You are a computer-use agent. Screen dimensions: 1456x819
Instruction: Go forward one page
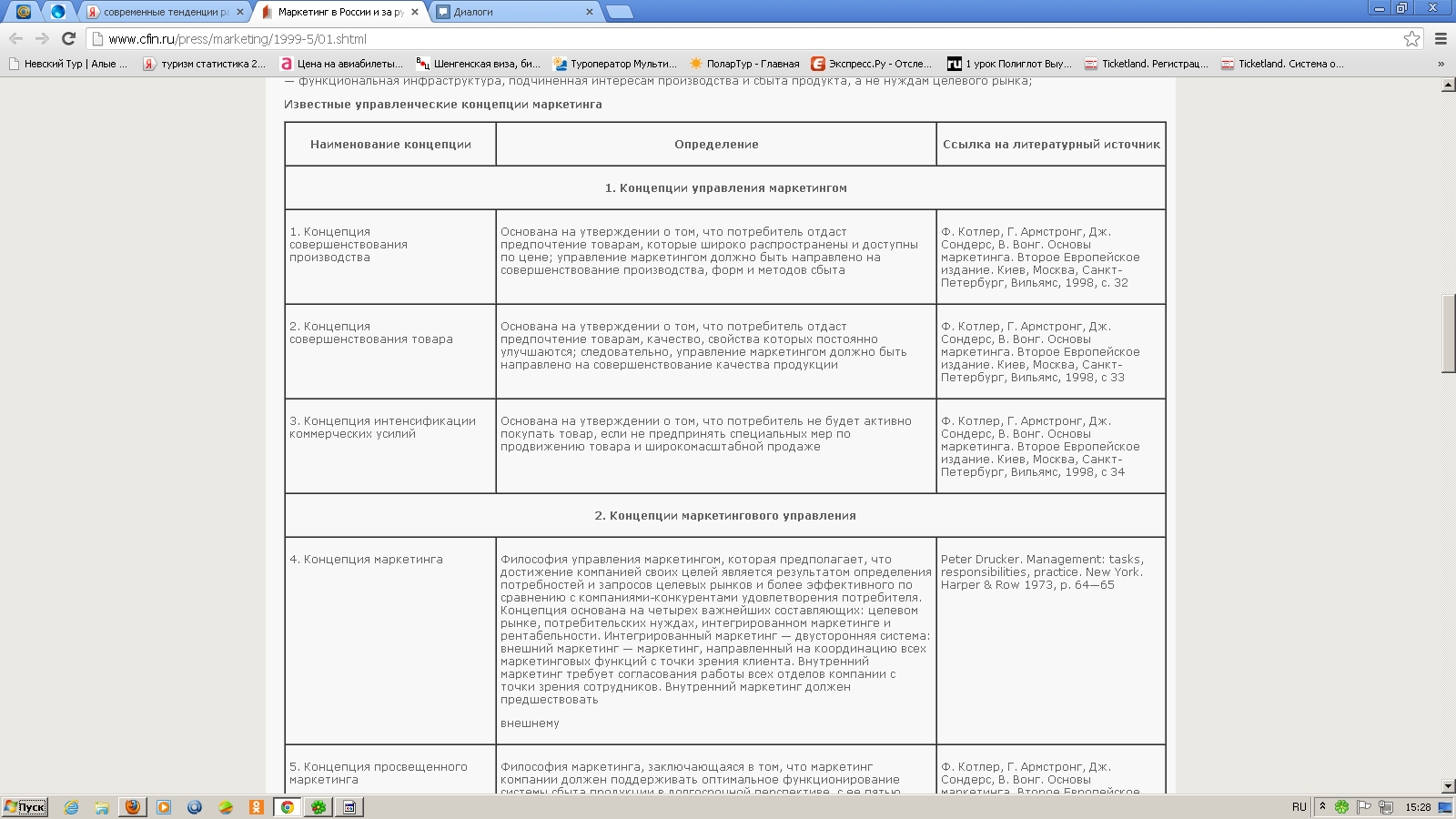42,38
